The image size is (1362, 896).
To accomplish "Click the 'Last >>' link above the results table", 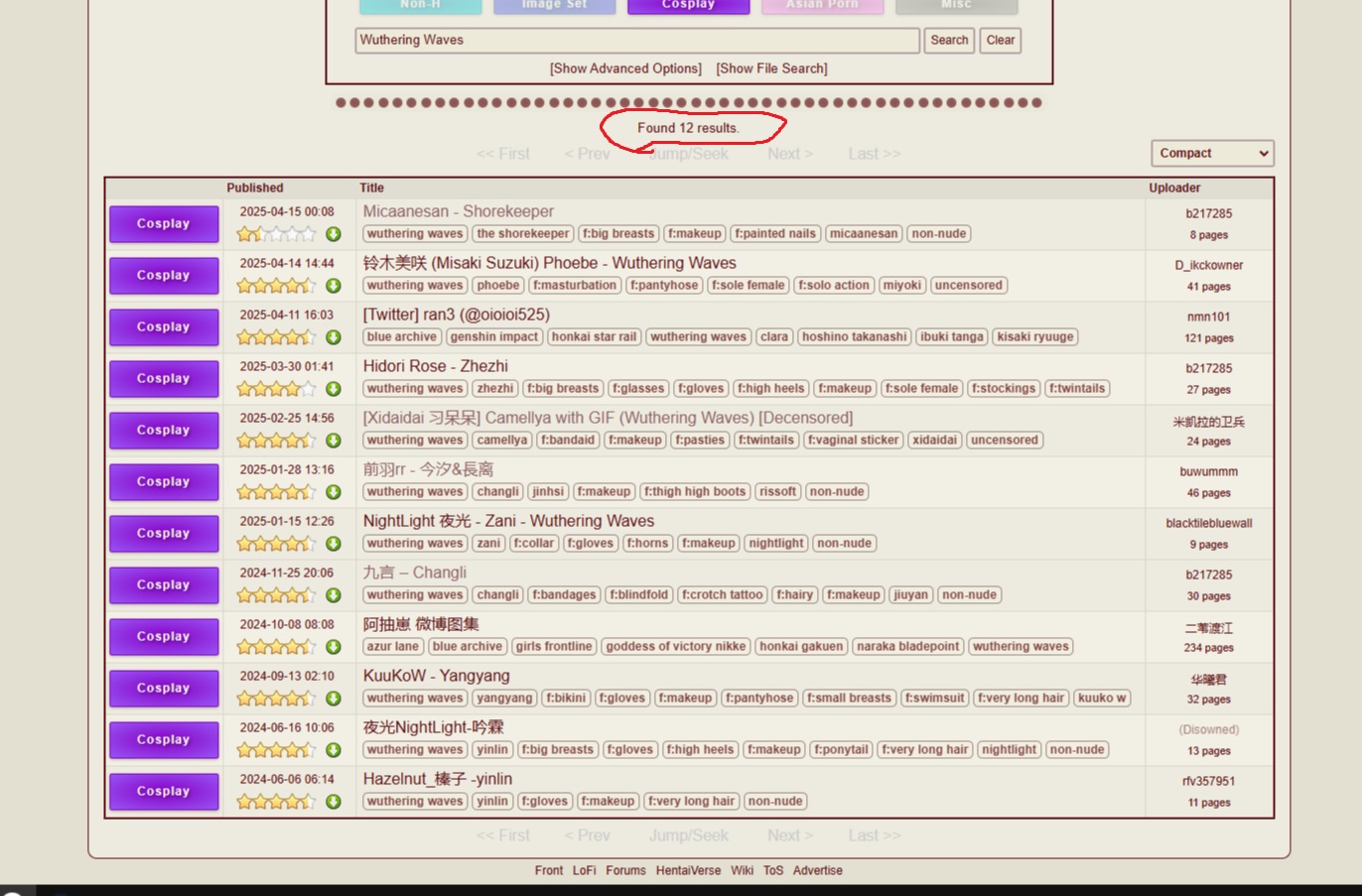I will (x=875, y=154).
